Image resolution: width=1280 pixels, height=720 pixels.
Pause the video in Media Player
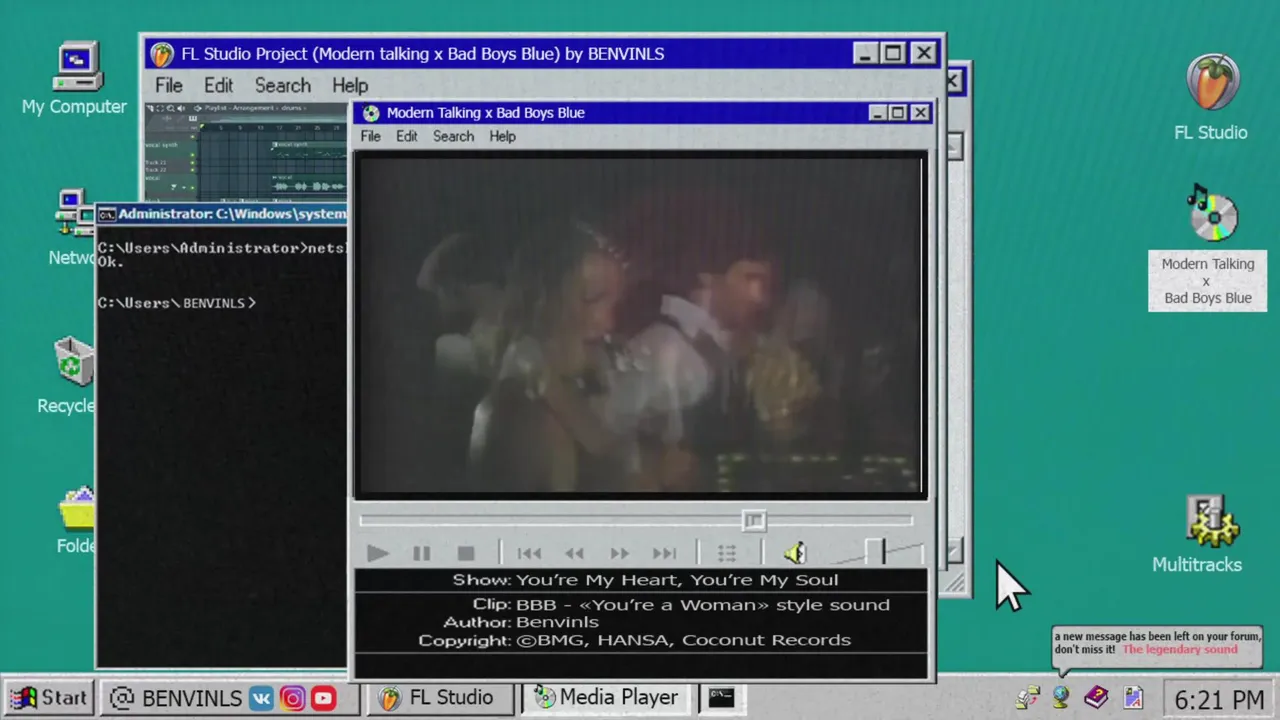(421, 553)
